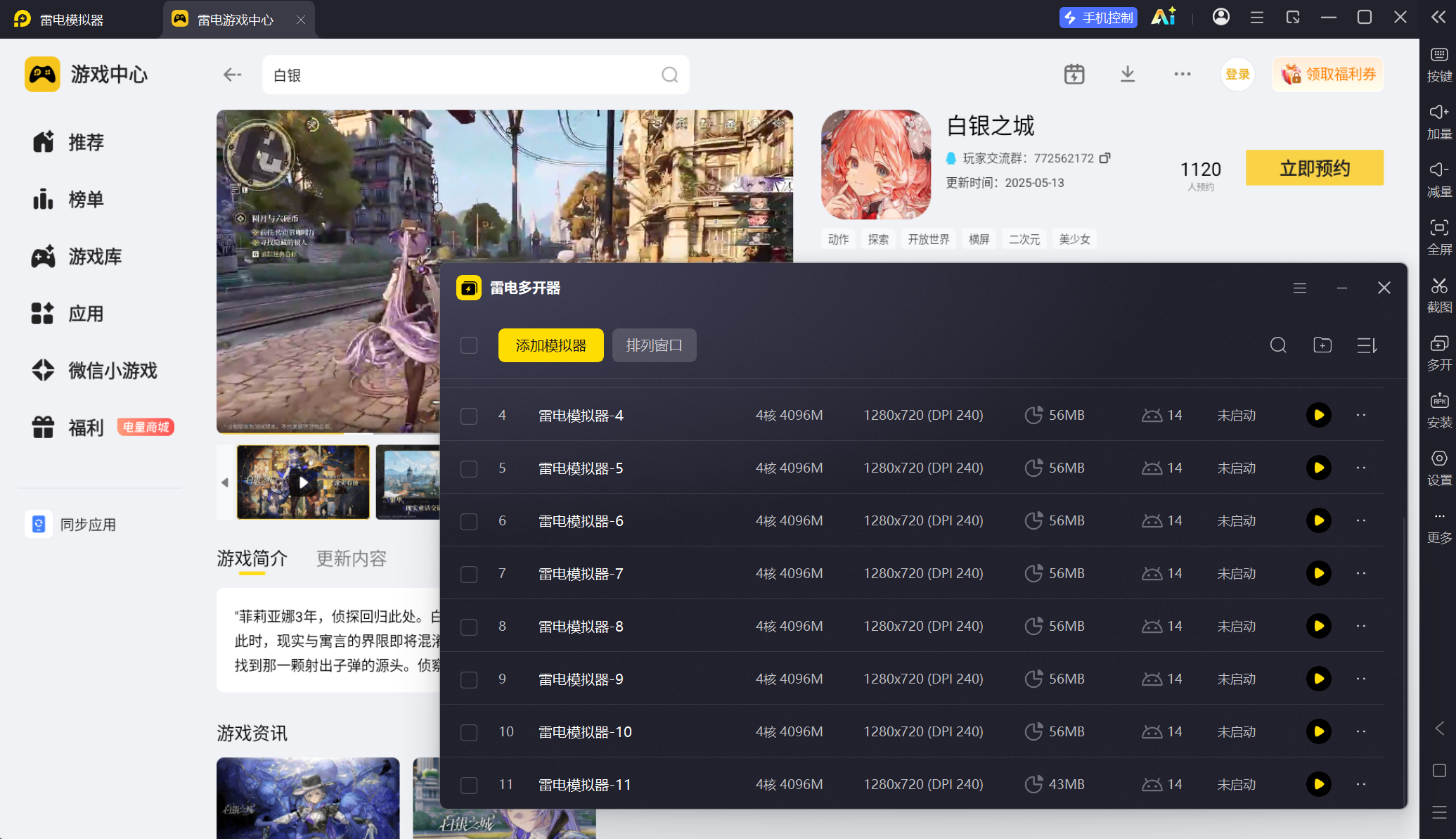Play the first video thumbnail under the screenshot

303,482
